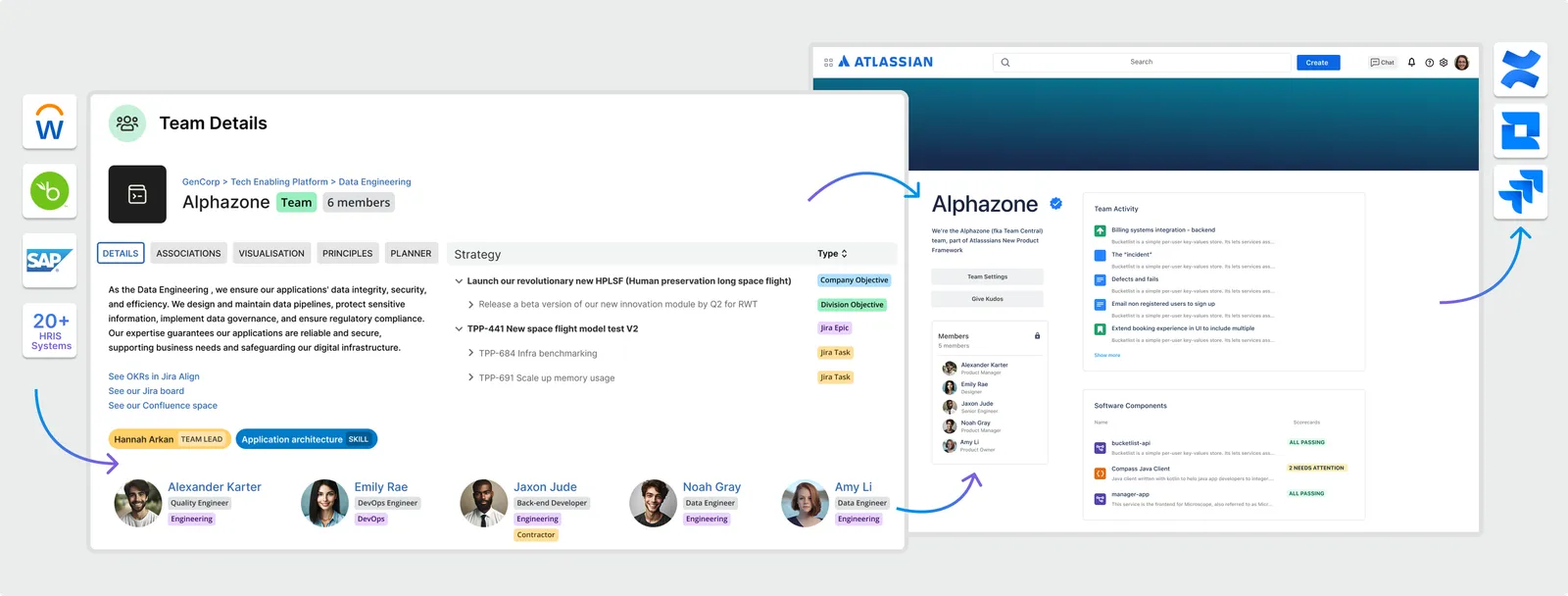Click the Billing systems integration green icon

pyautogui.click(x=1100, y=231)
